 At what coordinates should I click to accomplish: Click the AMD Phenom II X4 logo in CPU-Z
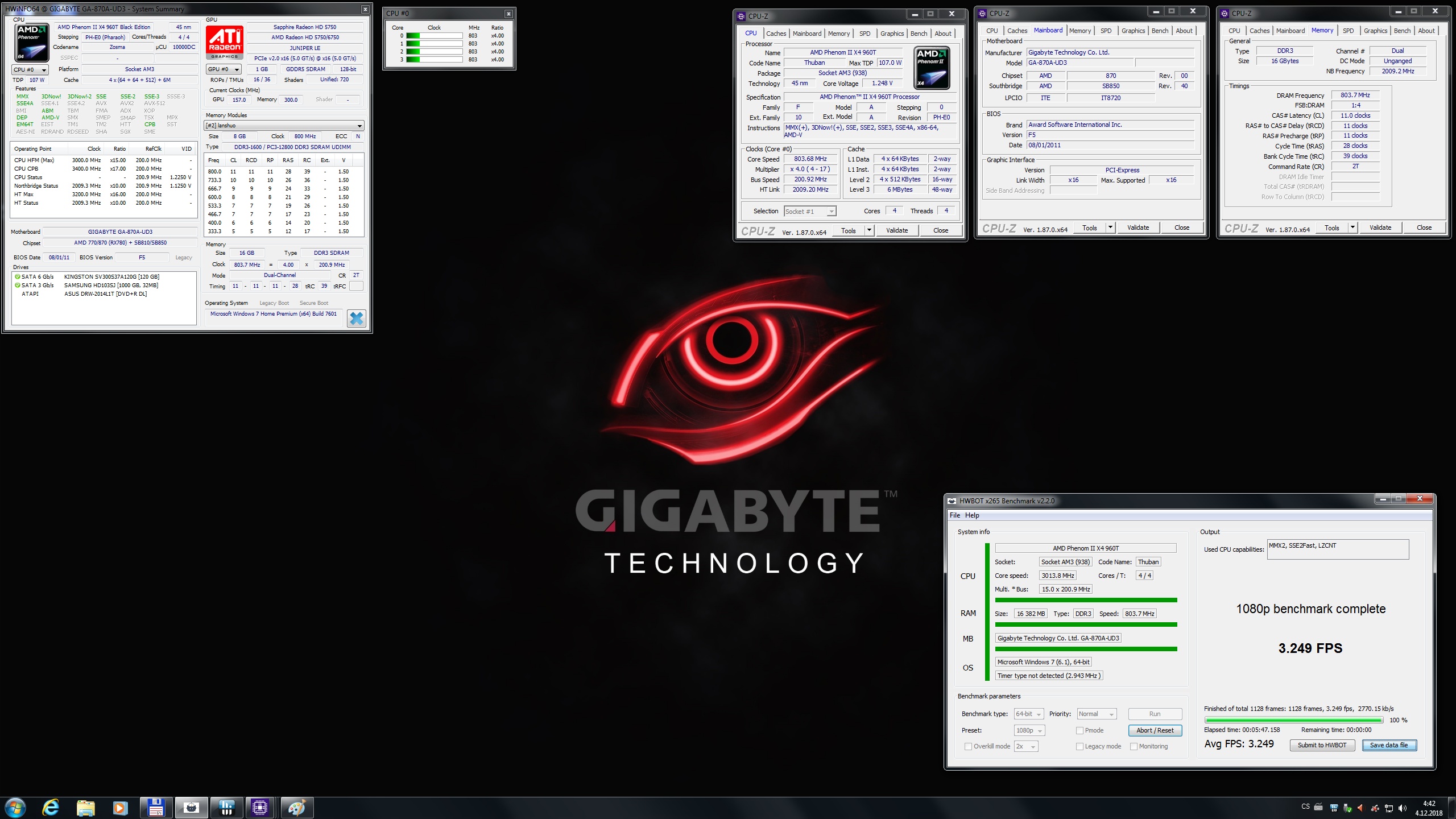point(932,68)
